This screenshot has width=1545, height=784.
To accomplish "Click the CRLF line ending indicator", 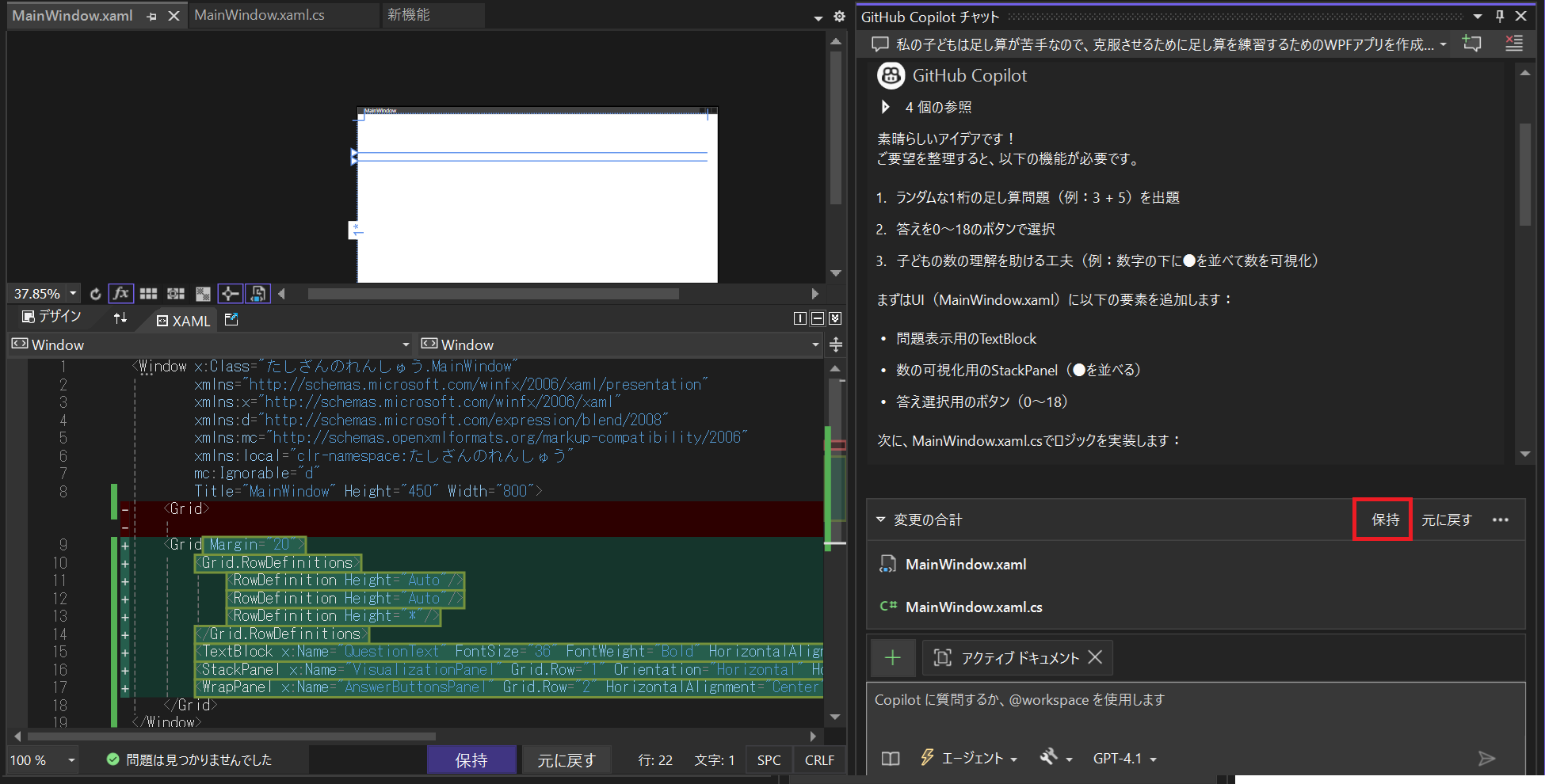I will point(819,760).
